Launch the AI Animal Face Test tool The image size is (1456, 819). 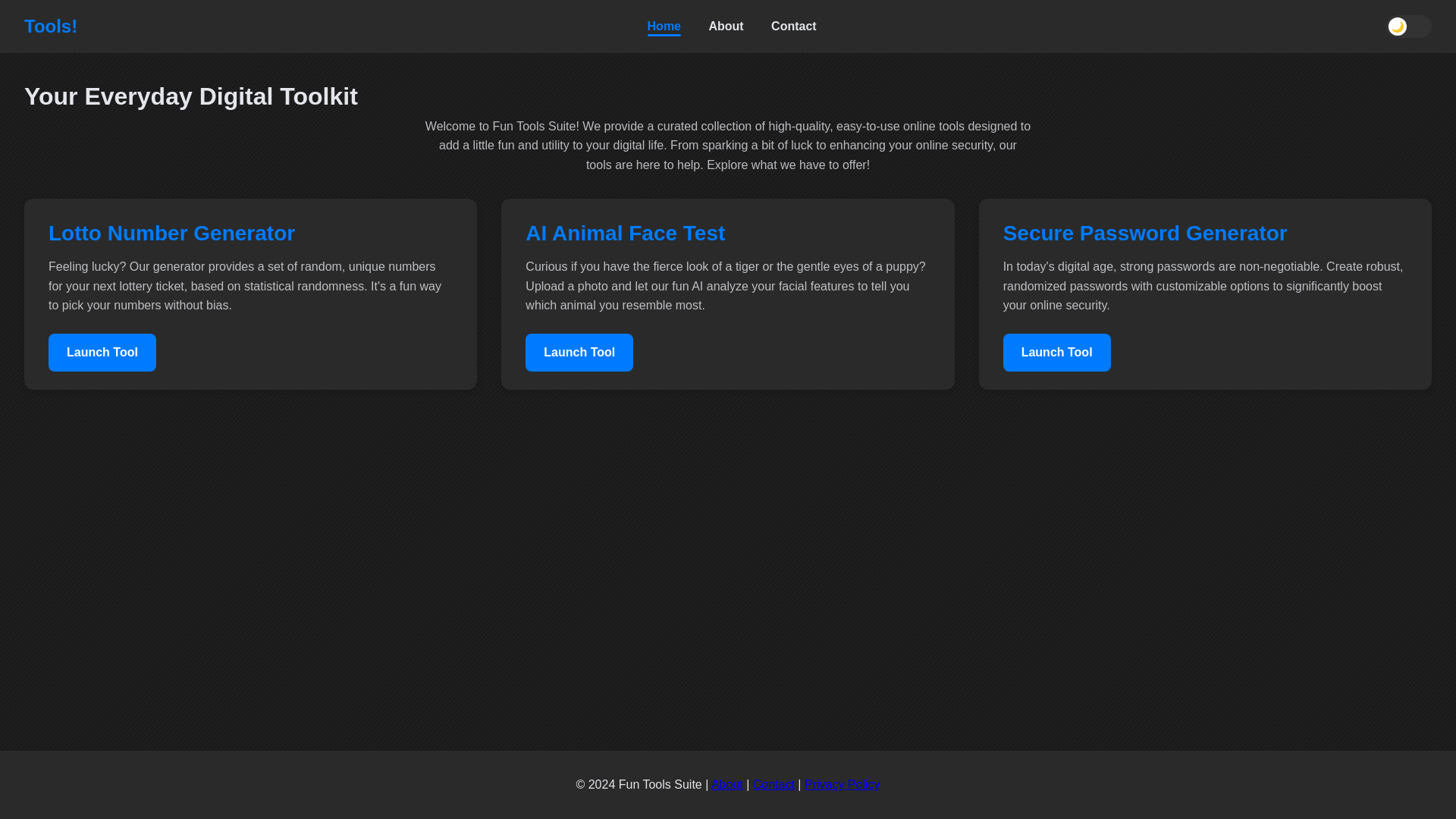(x=579, y=353)
